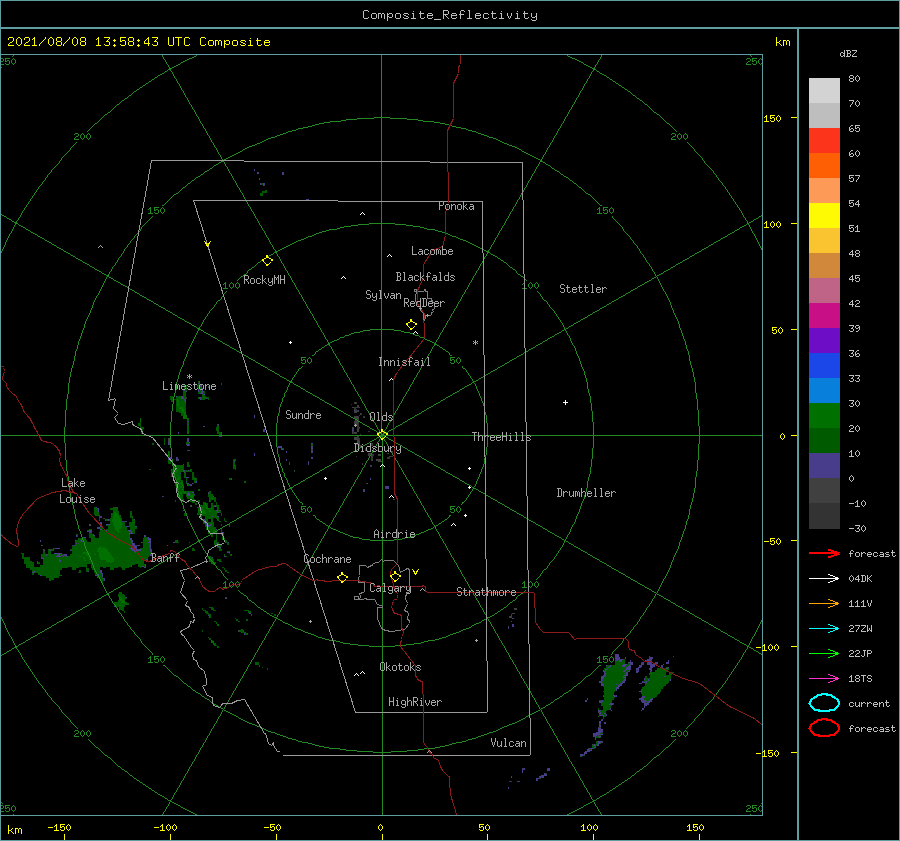900x841 pixels.
Task: Click the magenta 42-39 dBZ color swatch
Action: click(x=824, y=316)
